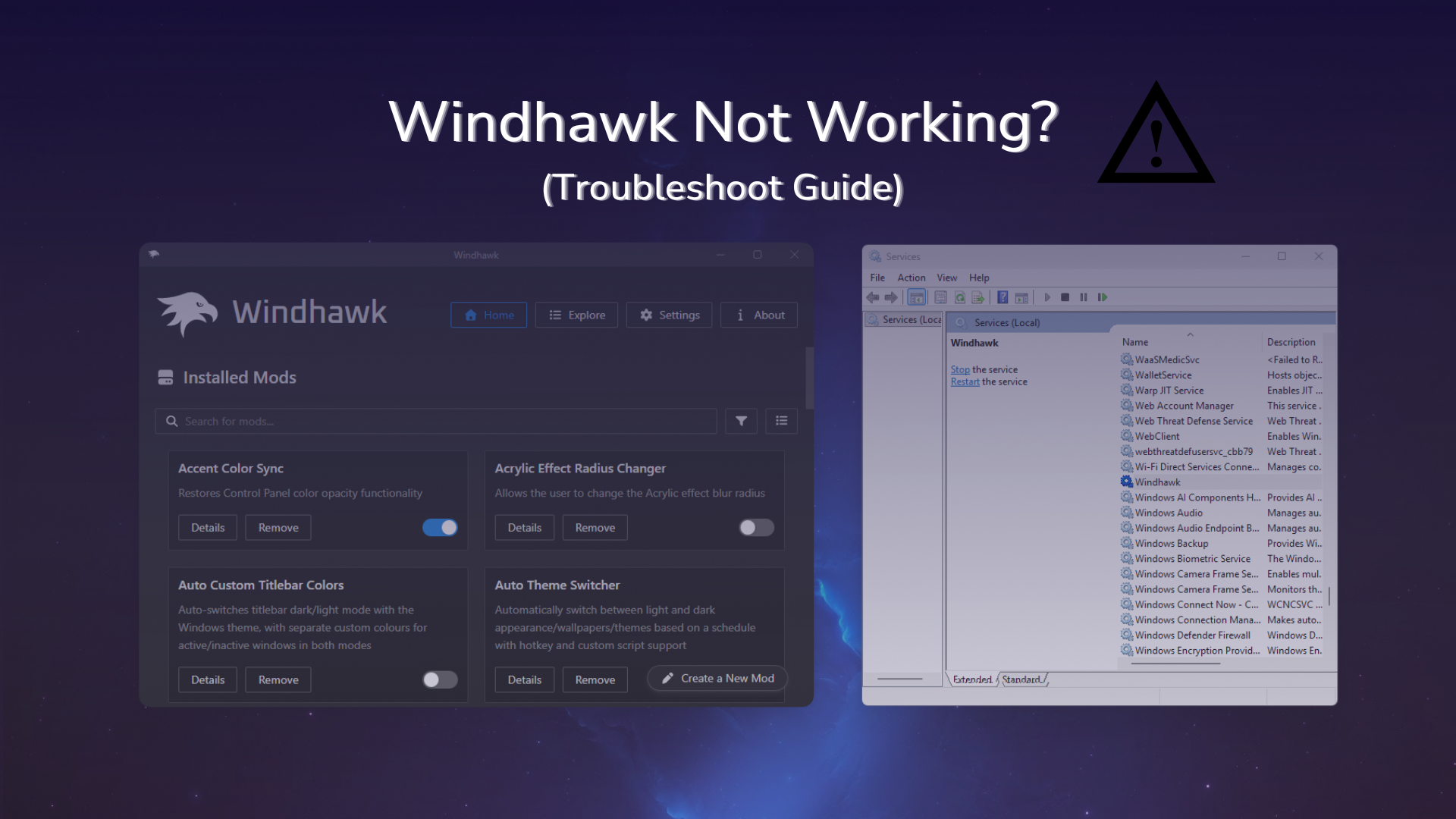Click the Stop Service square icon
This screenshot has width=1456, height=819.
click(1065, 297)
